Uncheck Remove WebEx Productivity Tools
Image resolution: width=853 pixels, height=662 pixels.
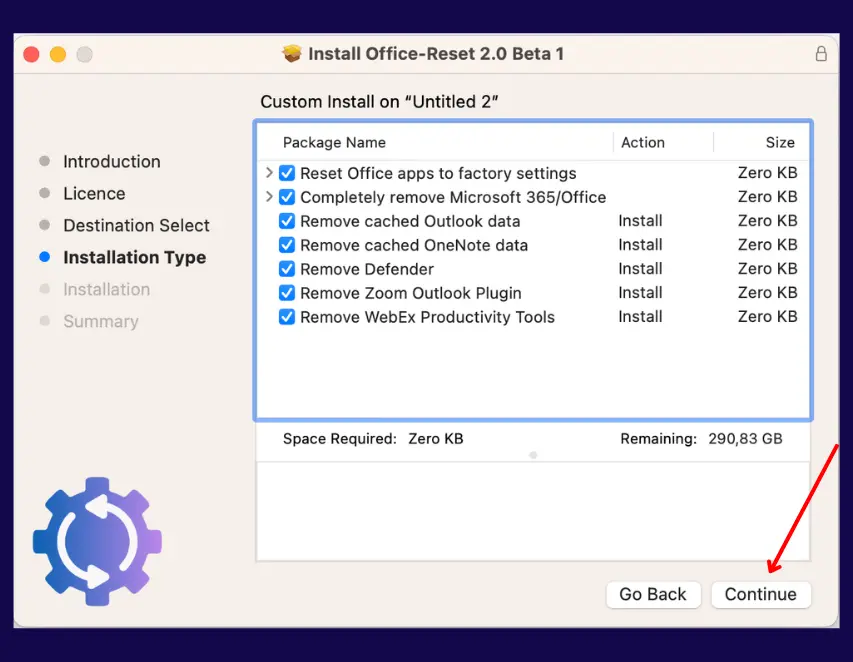coord(287,317)
